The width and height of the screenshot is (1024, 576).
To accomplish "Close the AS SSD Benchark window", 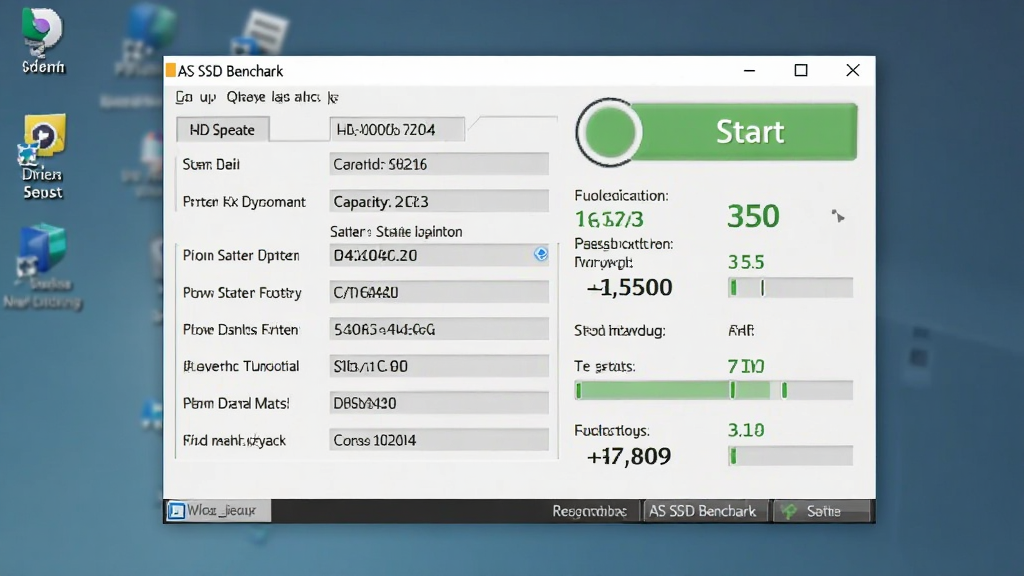I will [853, 71].
